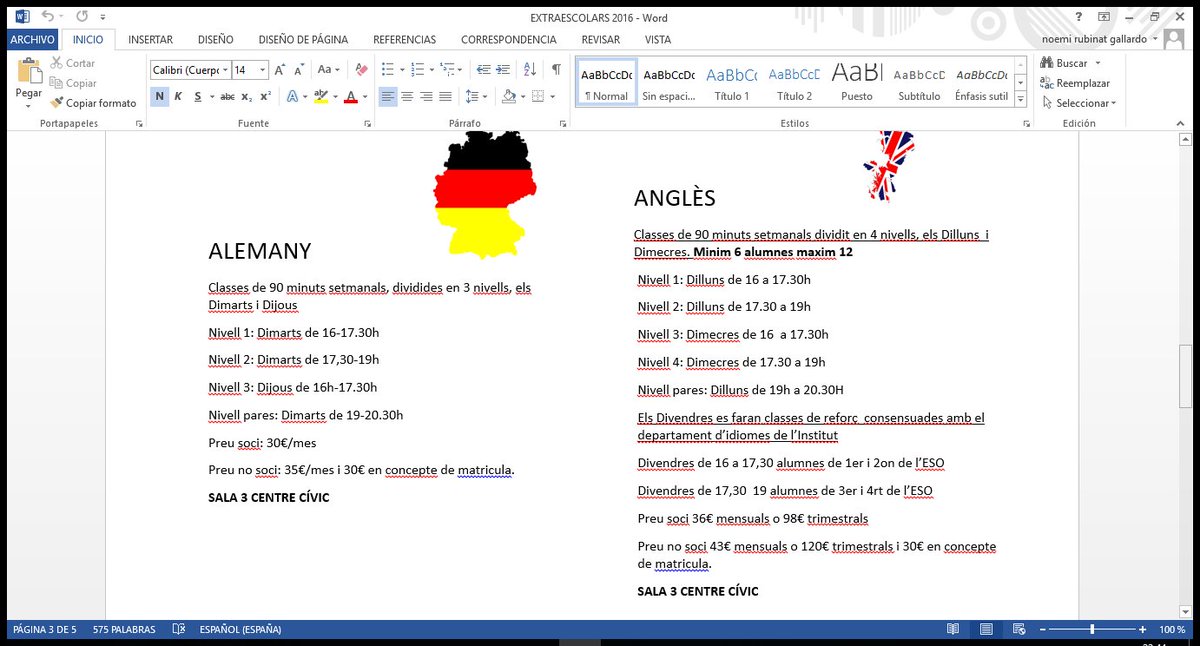The width and height of the screenshot is (1200, 646).
Task: Open the ARCHIVO tab
Action: [x=32, y=40]
